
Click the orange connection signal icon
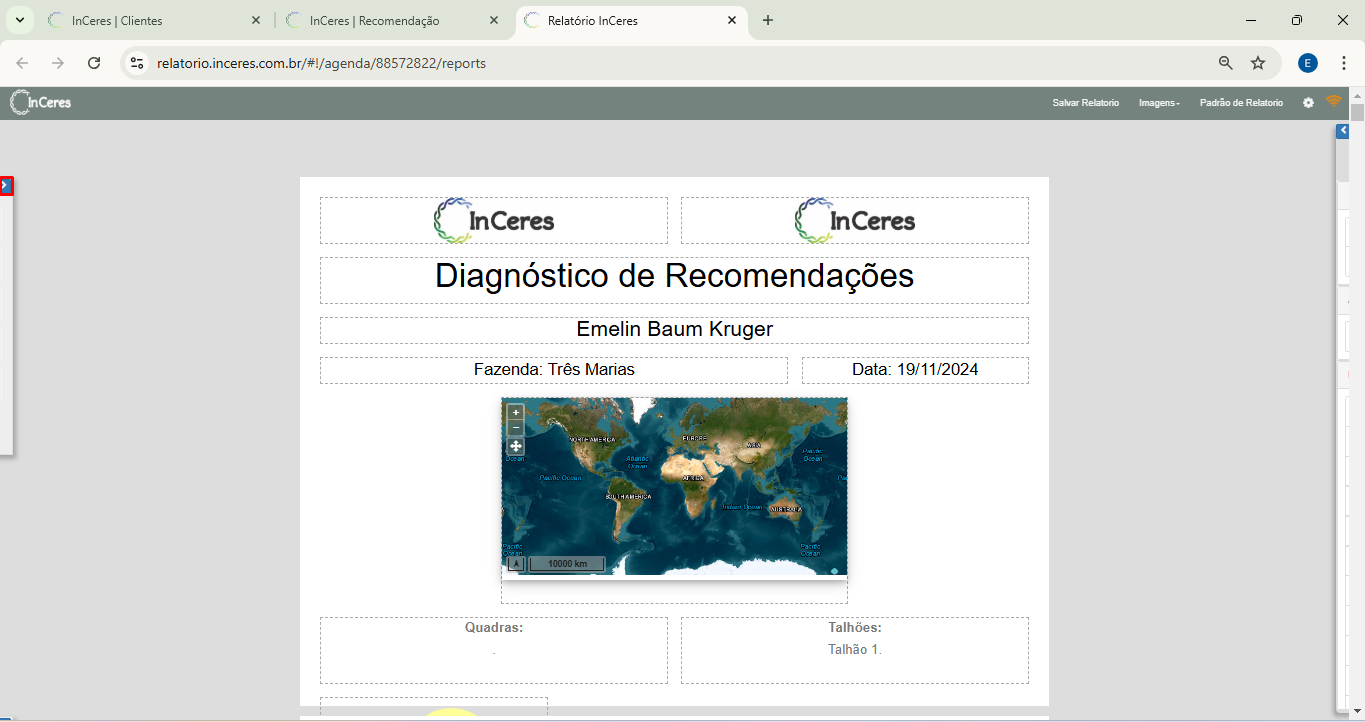[x=1334, y=101]
